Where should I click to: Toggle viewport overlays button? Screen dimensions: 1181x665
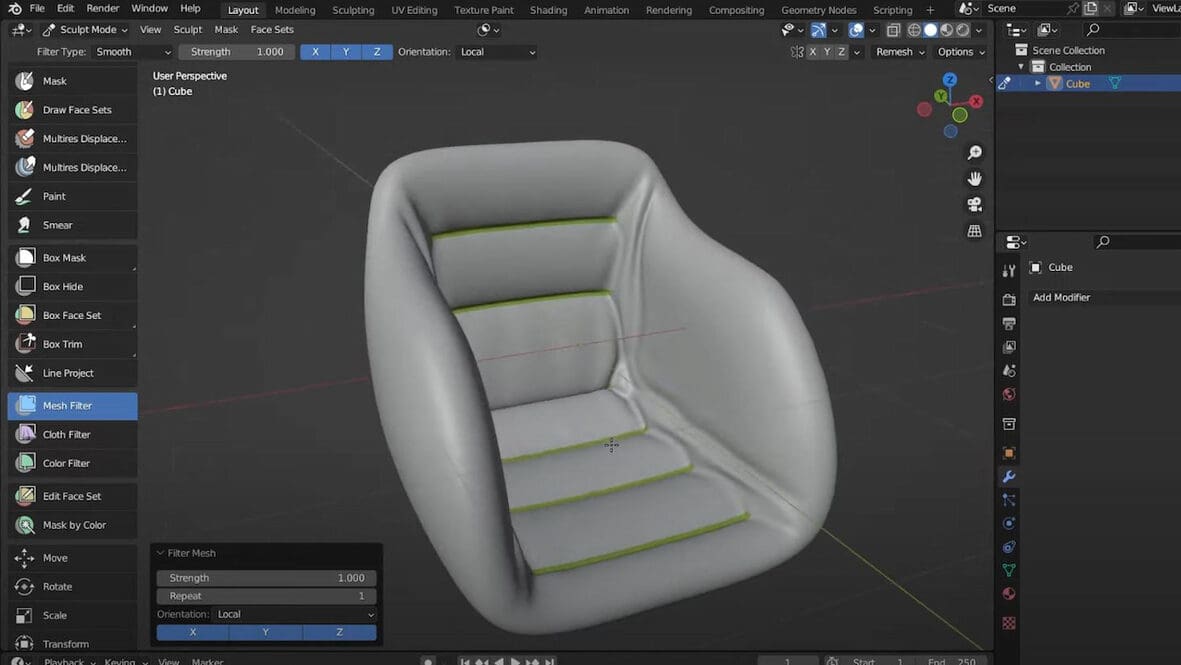point(856,30)
